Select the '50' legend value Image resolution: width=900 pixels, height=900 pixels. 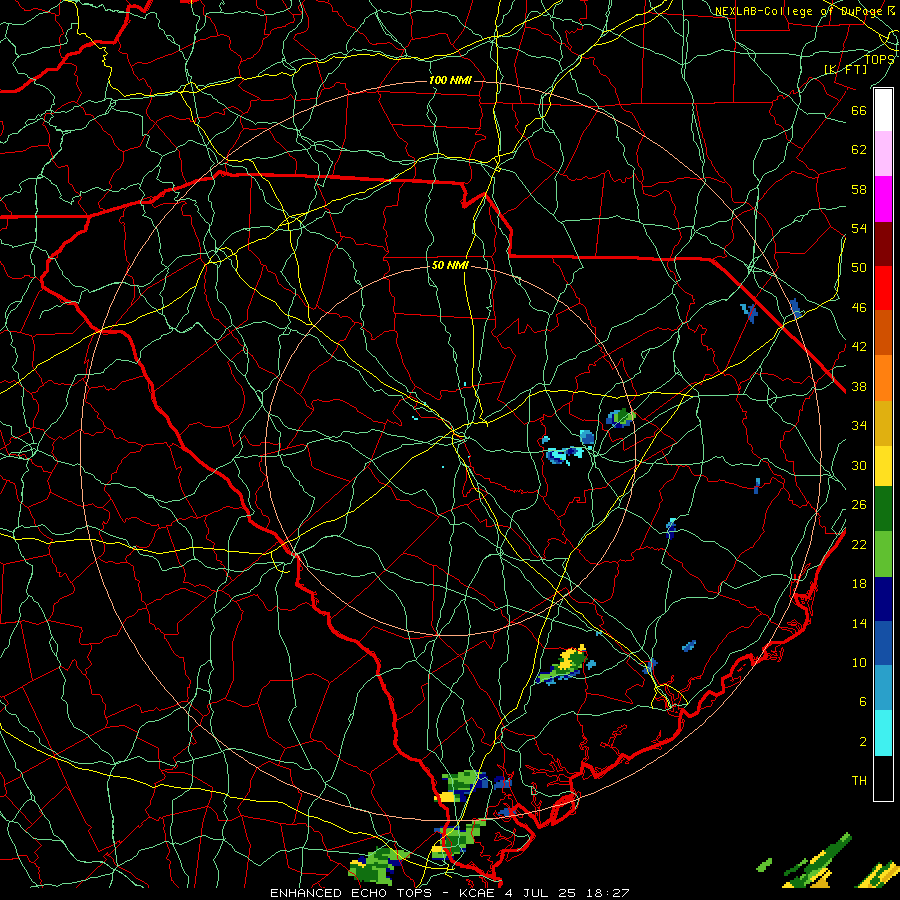point(859,268)
